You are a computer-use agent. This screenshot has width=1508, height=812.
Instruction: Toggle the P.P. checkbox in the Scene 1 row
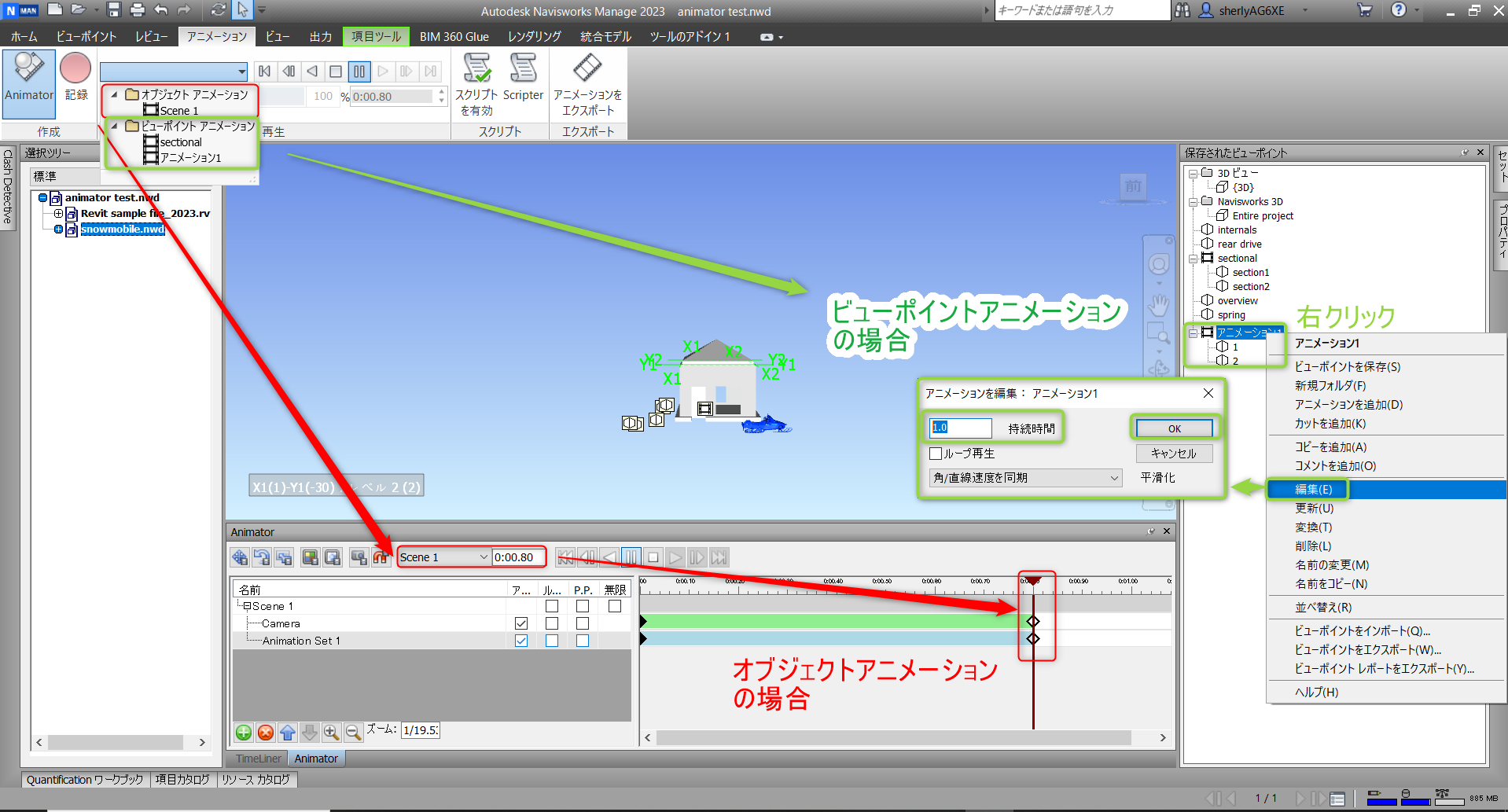point(583,606)
